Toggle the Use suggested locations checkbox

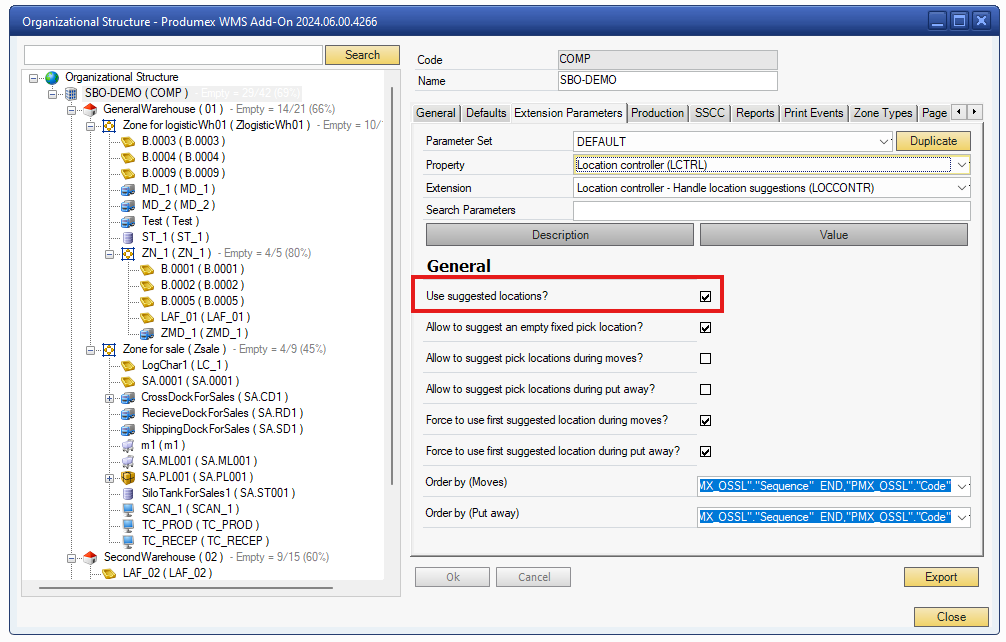(x=706, y=295)
